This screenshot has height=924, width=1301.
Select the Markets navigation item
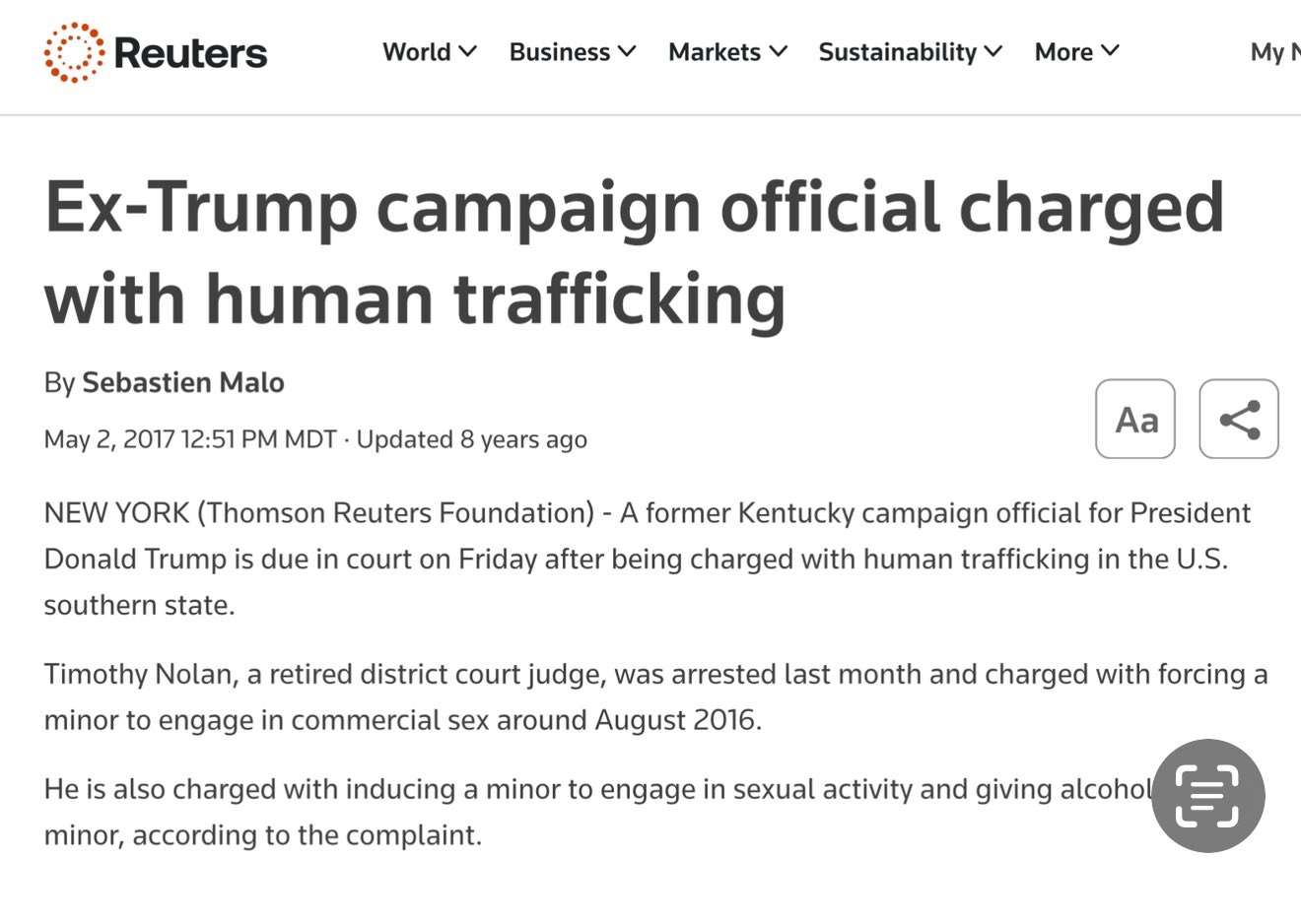coord(714,52)
